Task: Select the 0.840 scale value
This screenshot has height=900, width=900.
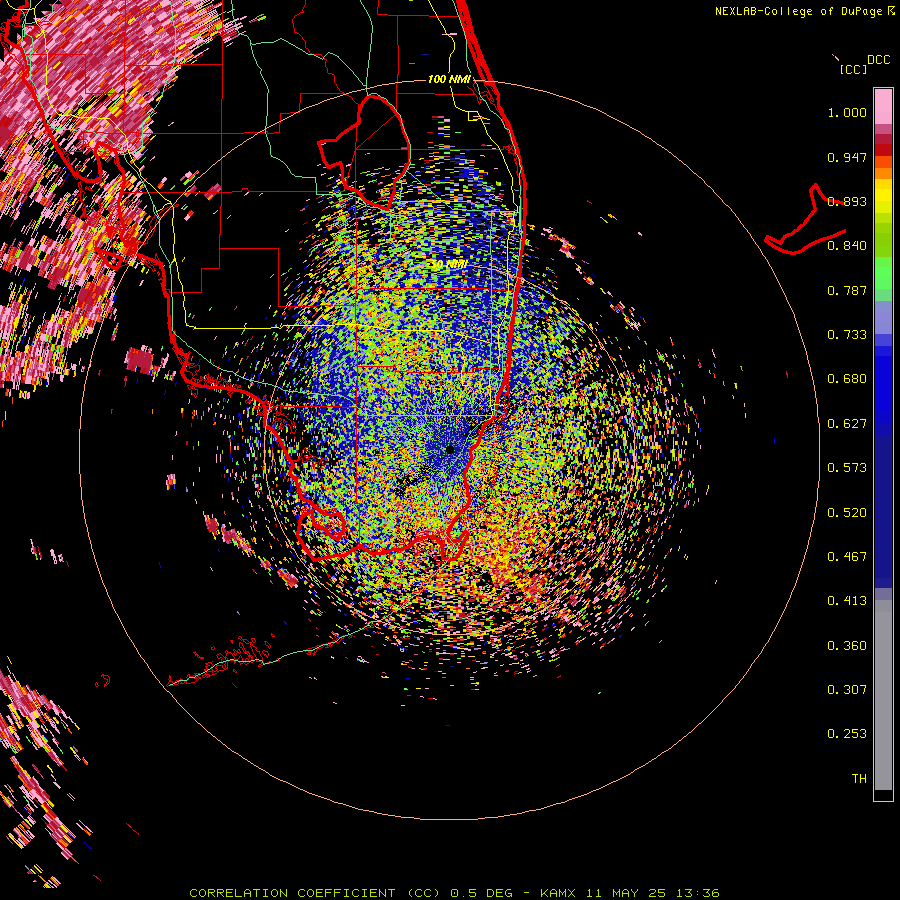Action: coord(847,246)
